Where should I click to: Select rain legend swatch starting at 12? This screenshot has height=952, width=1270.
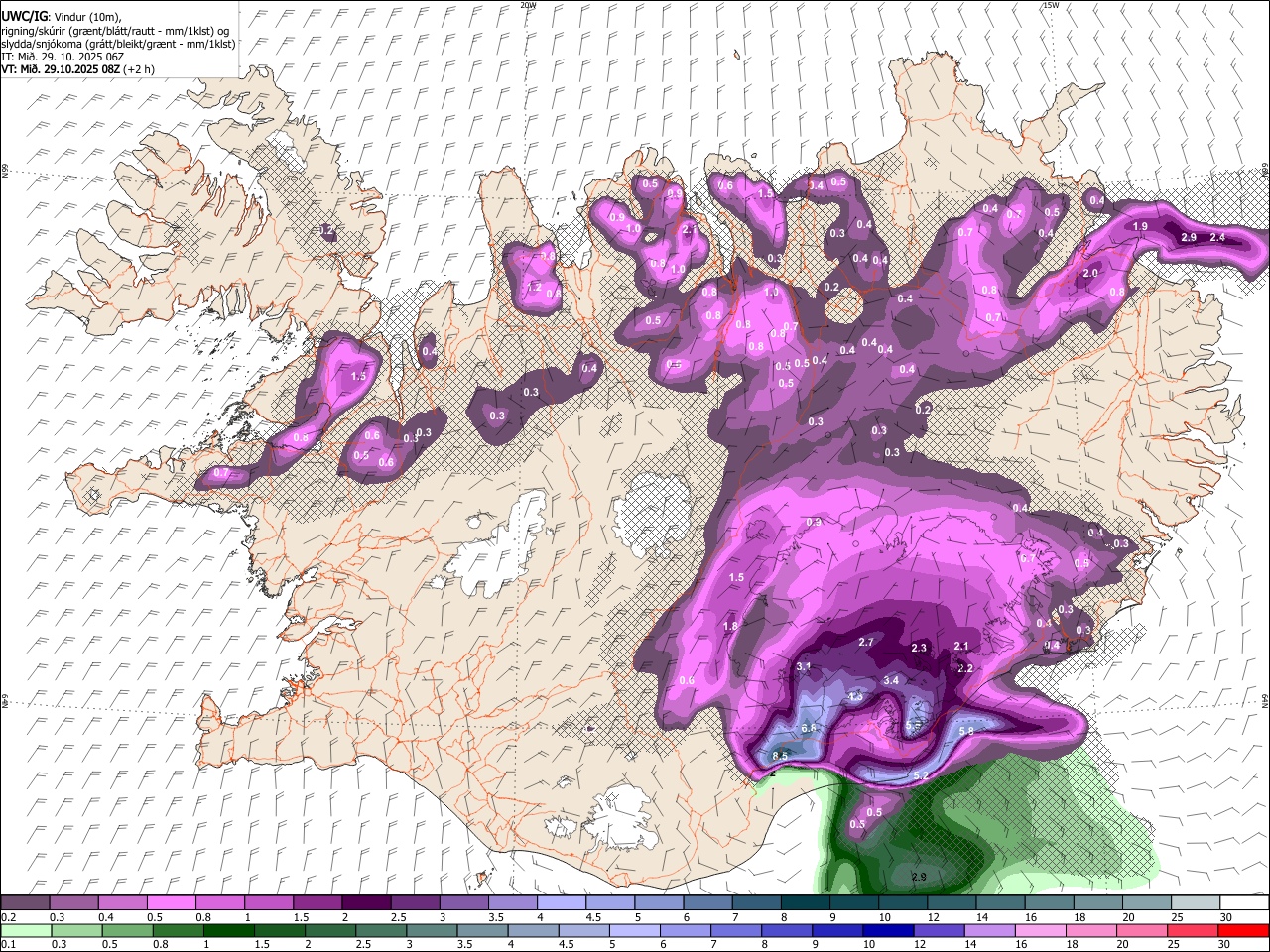(939, 930)
